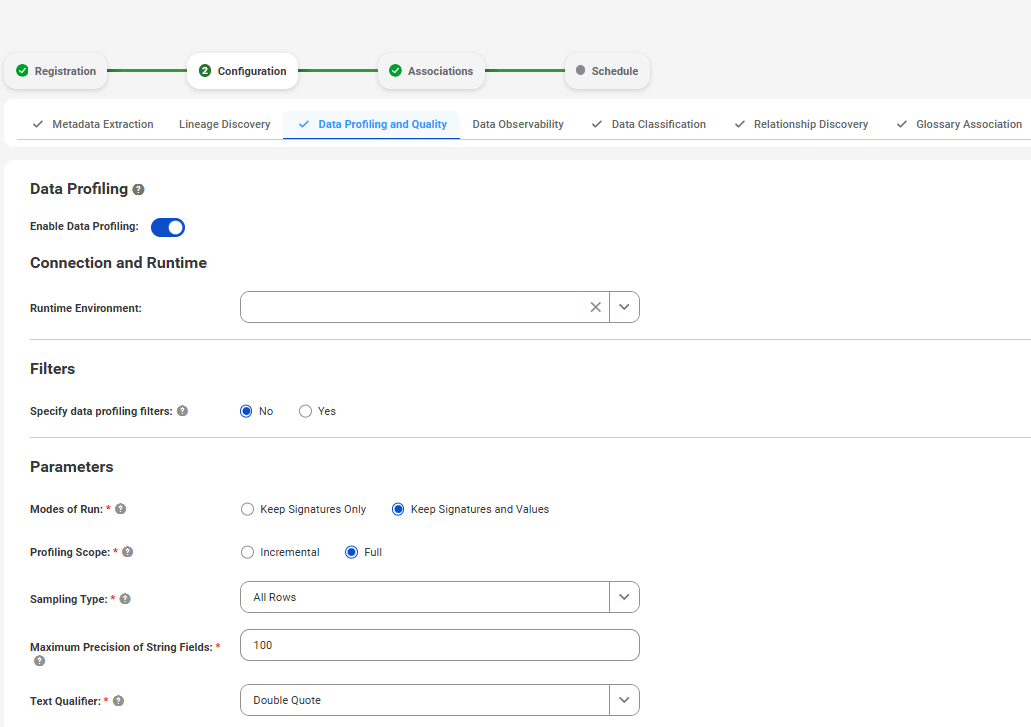Screen dimensions: 1031x727
Task: Select Data Profiling and Quality tab
Action: (x=372, y=124)
